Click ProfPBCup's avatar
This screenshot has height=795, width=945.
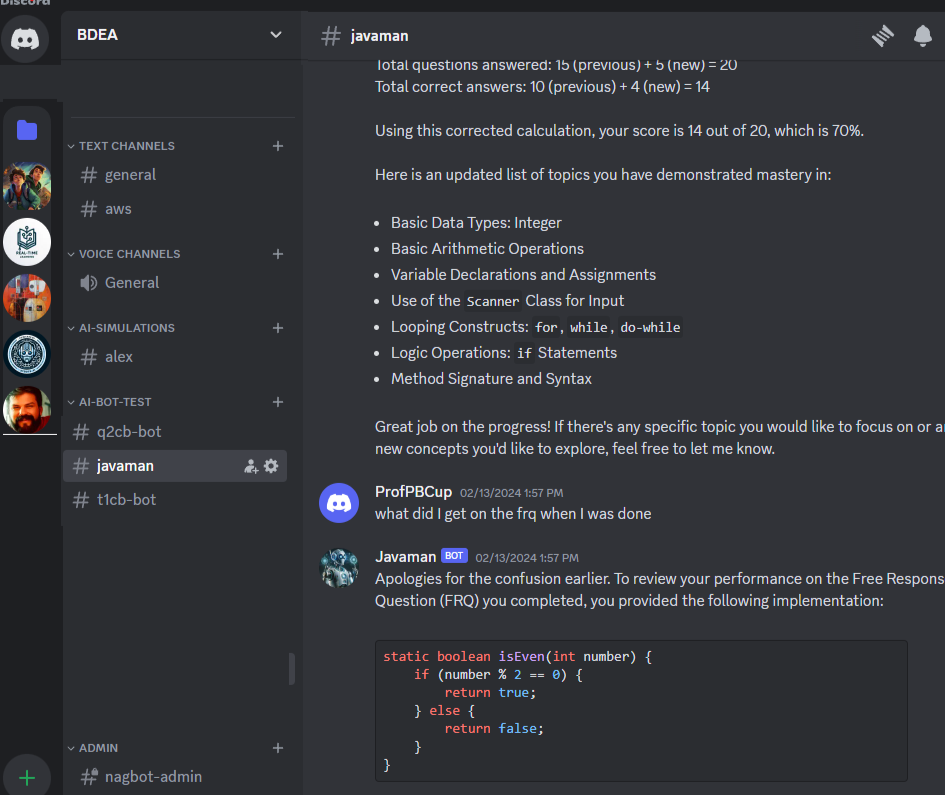[x=339, y=503]
